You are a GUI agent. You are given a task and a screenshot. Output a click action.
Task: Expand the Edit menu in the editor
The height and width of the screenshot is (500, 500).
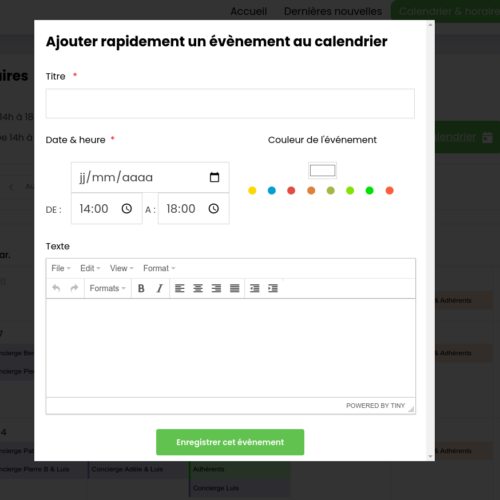(x=90, y=268)
